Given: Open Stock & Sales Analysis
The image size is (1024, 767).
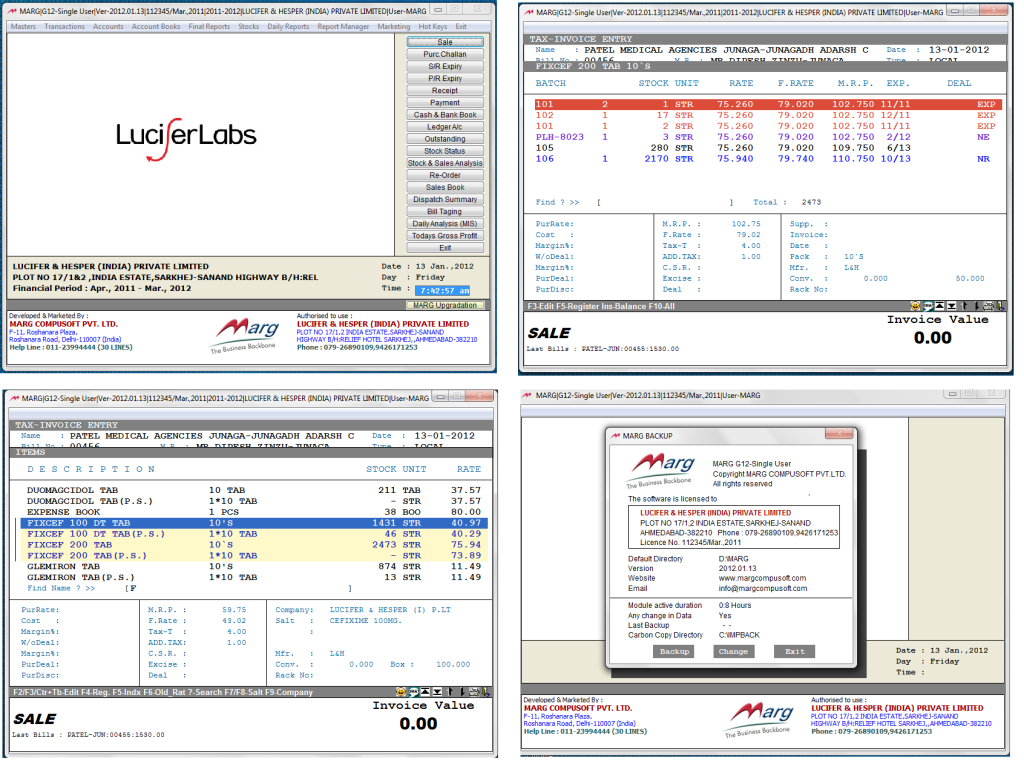Looking at the screenshot, I should 445,163.
